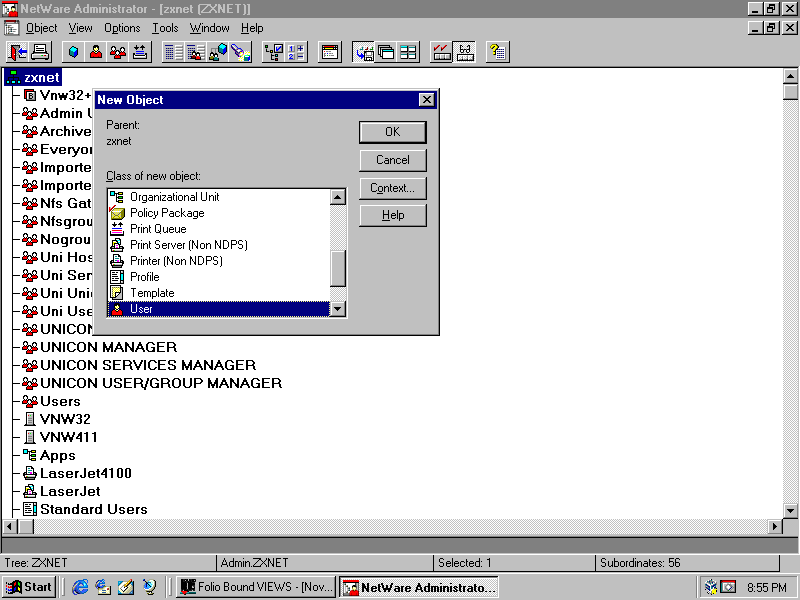The width and height of the screenshot is (800, 600).
Task: Click the print queue toolbar icon
Action: pos(140,52)
